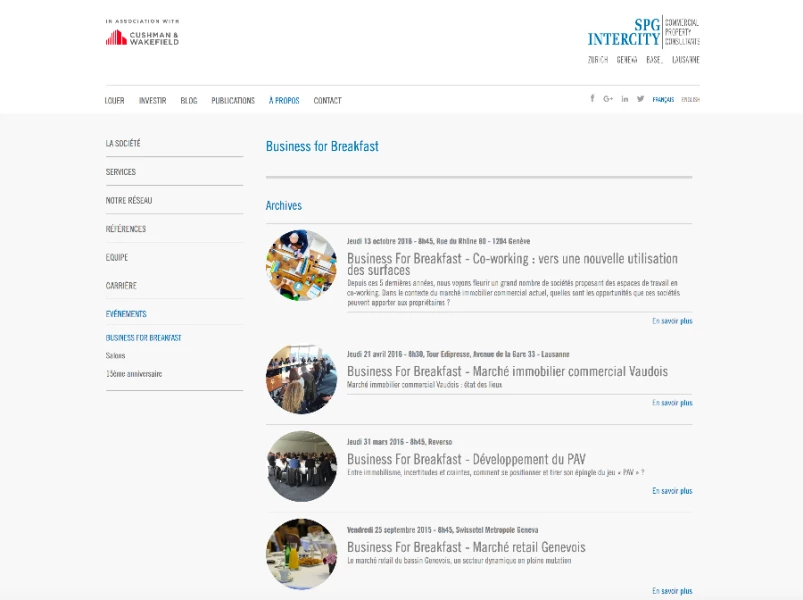Open Références sidebar section
This screenshot has width=803, height=600.
(126, 229)
